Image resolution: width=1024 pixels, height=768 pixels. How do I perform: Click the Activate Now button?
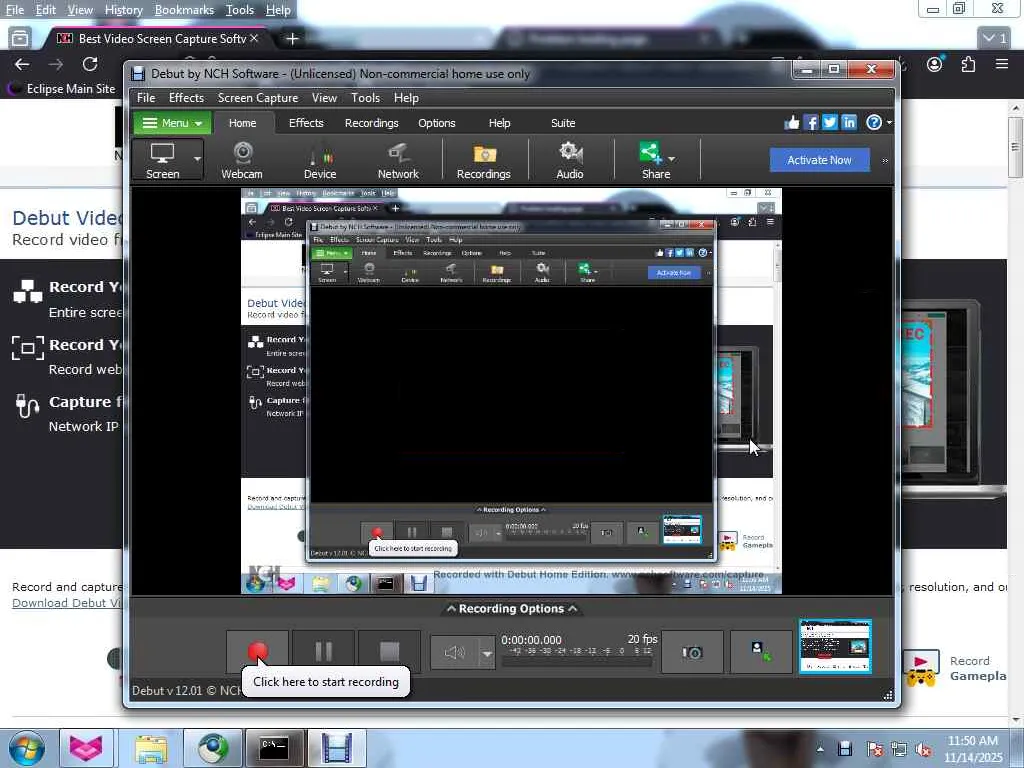click(x=819, y=160)
